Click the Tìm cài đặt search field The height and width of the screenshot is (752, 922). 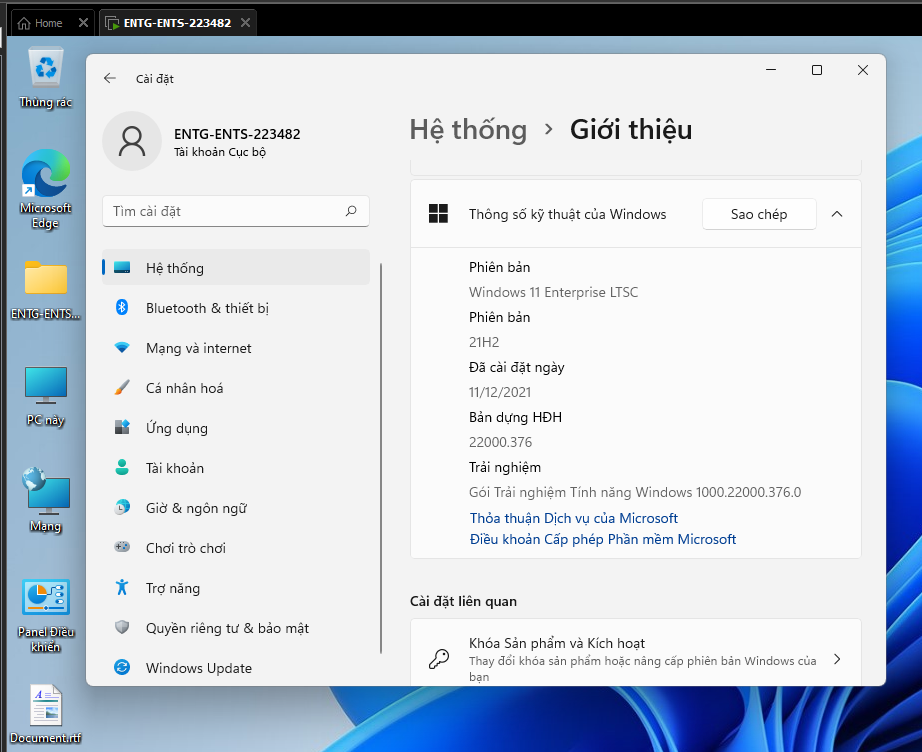[236, 211]
